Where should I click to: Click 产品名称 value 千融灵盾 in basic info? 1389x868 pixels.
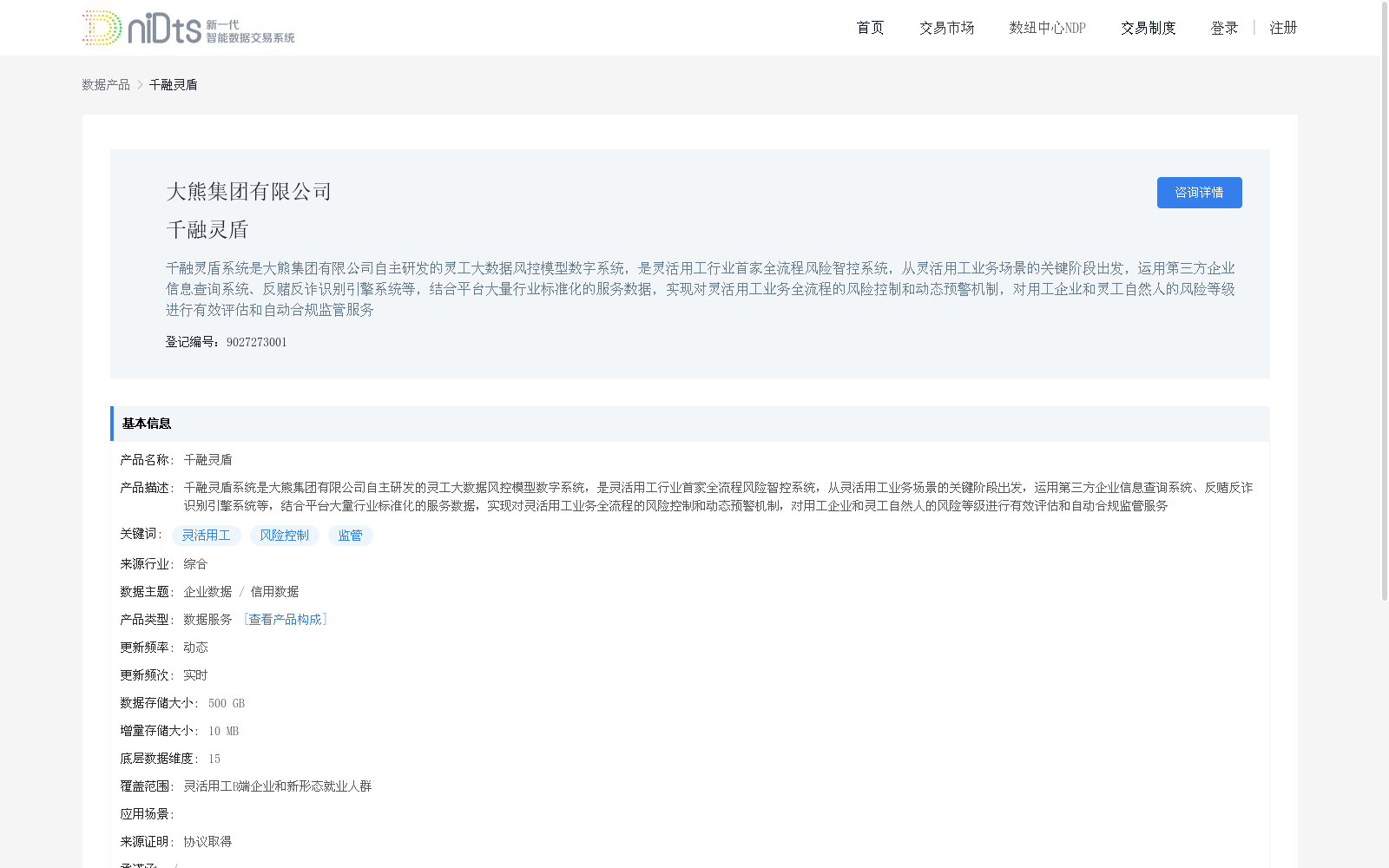coord(207,459)
